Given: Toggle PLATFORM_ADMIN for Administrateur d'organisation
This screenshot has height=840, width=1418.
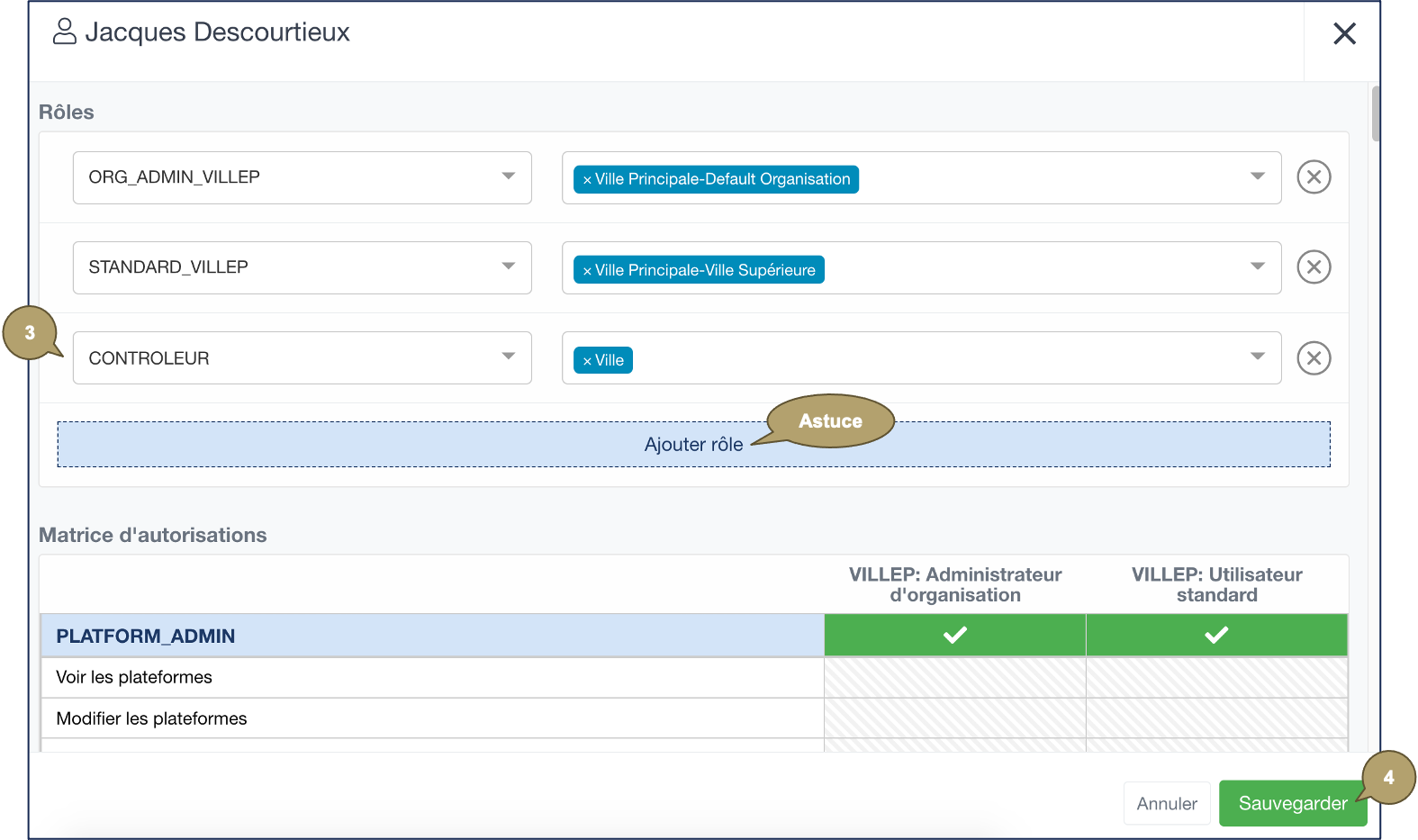Looking at the screenshot, I should tap(954, 636).
